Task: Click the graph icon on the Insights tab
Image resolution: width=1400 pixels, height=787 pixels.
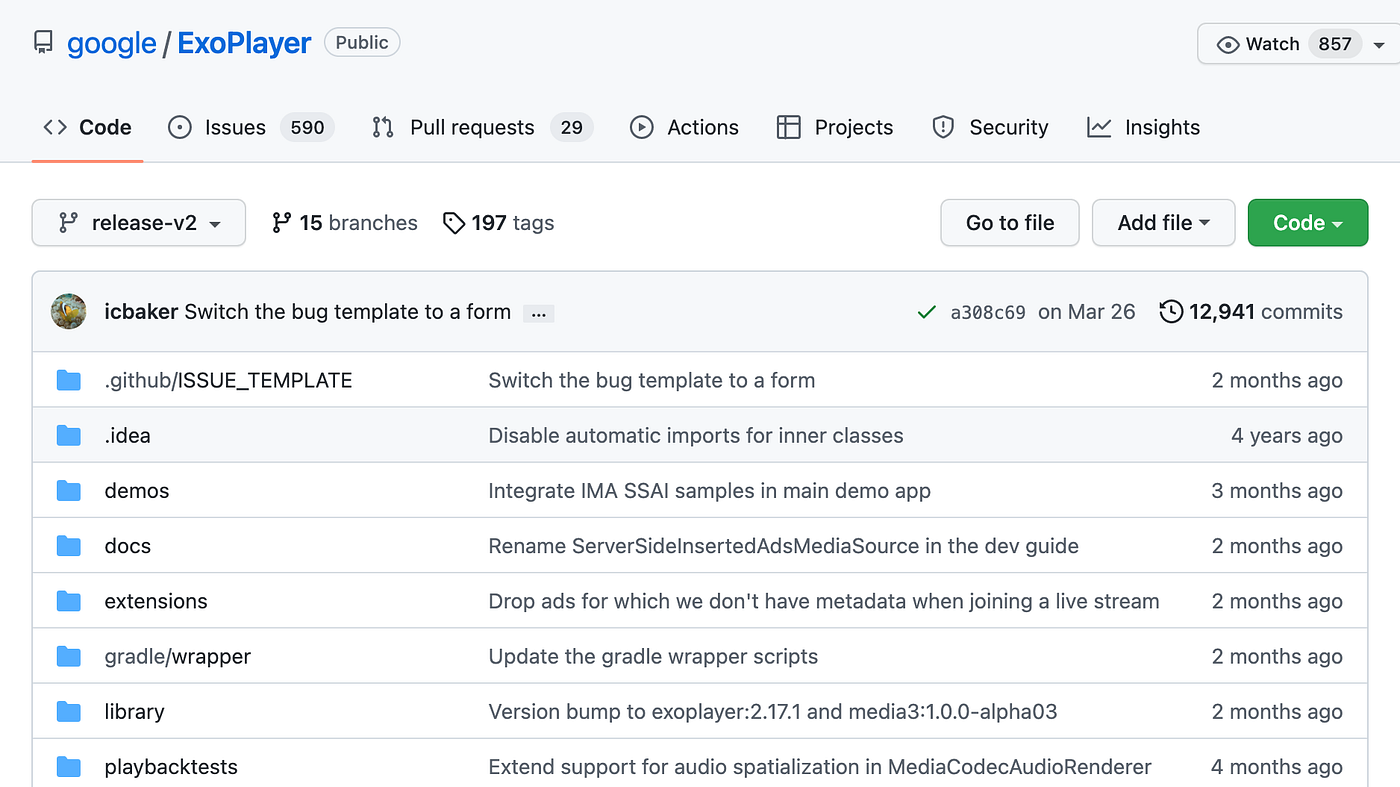Action: pos(1098,127)
